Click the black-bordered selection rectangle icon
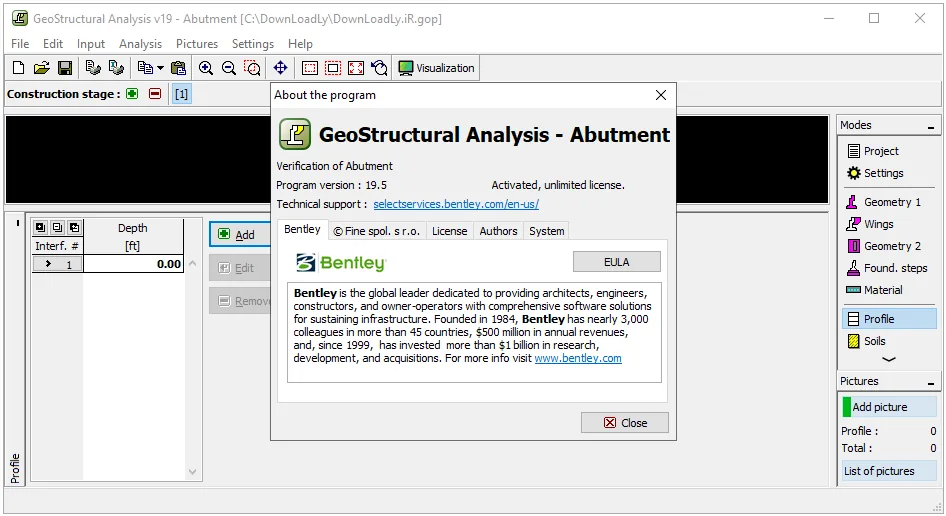Viewport: 946px width, 516px height. pyautogui.click(x=310, y=68)
